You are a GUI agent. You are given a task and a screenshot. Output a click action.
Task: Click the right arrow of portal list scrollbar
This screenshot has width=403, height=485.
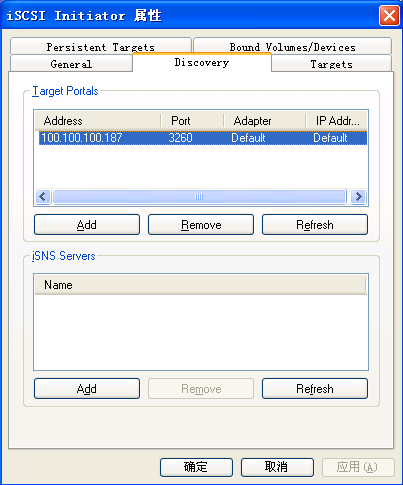tap(359, 196)
